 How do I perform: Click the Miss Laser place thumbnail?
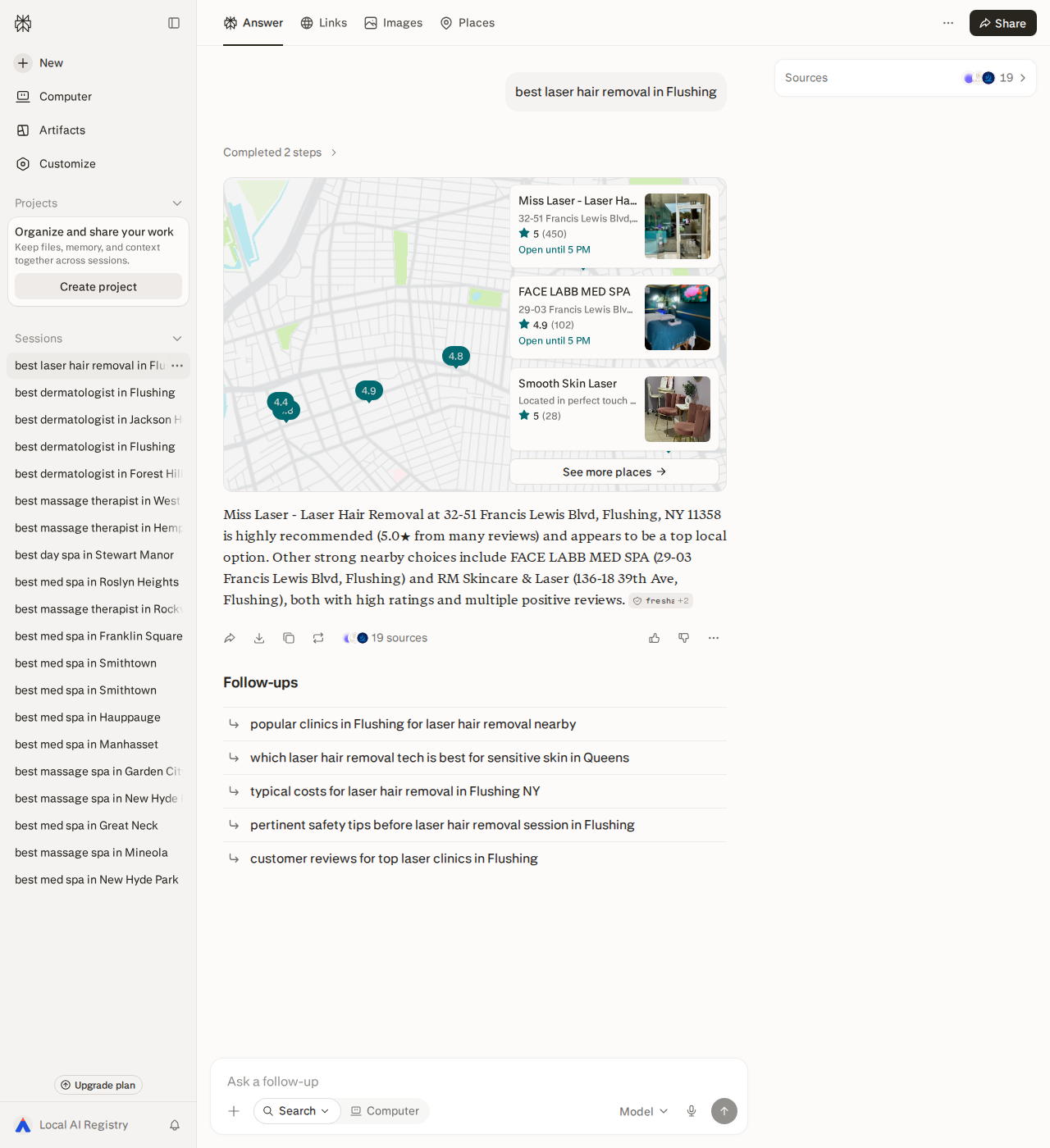[678, 226]
